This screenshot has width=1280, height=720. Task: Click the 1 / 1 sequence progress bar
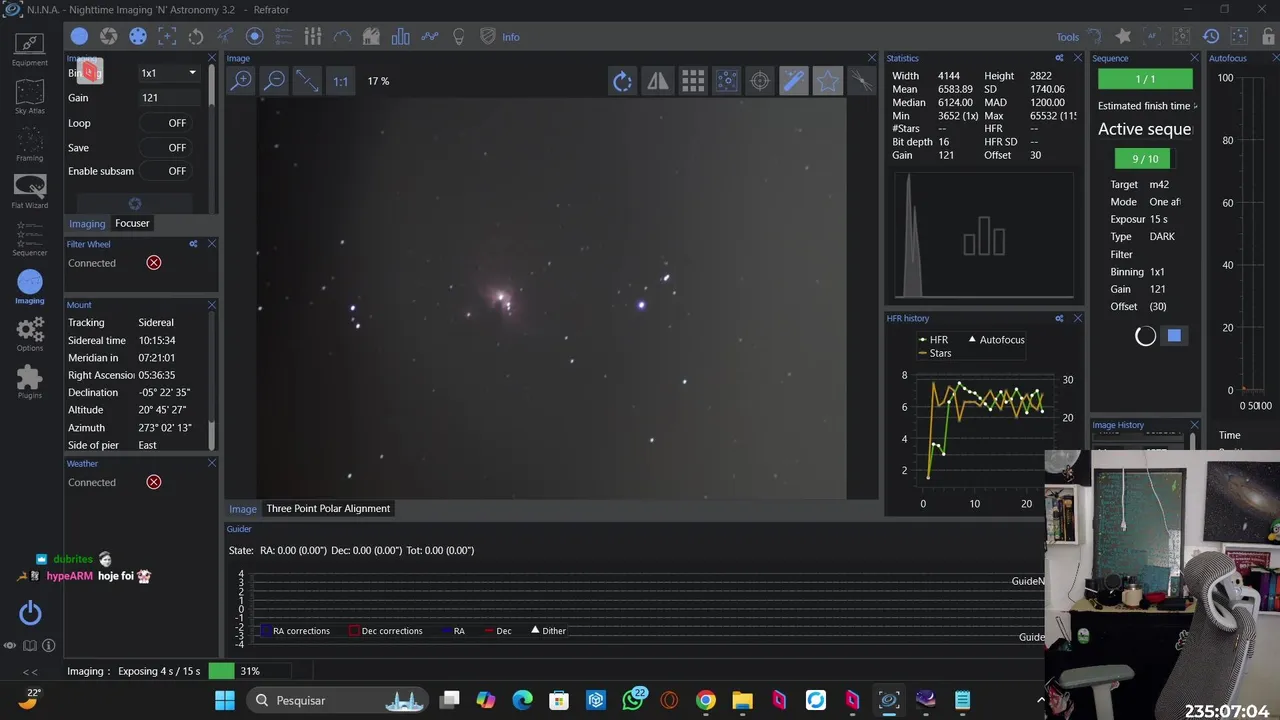(1145, 79)
